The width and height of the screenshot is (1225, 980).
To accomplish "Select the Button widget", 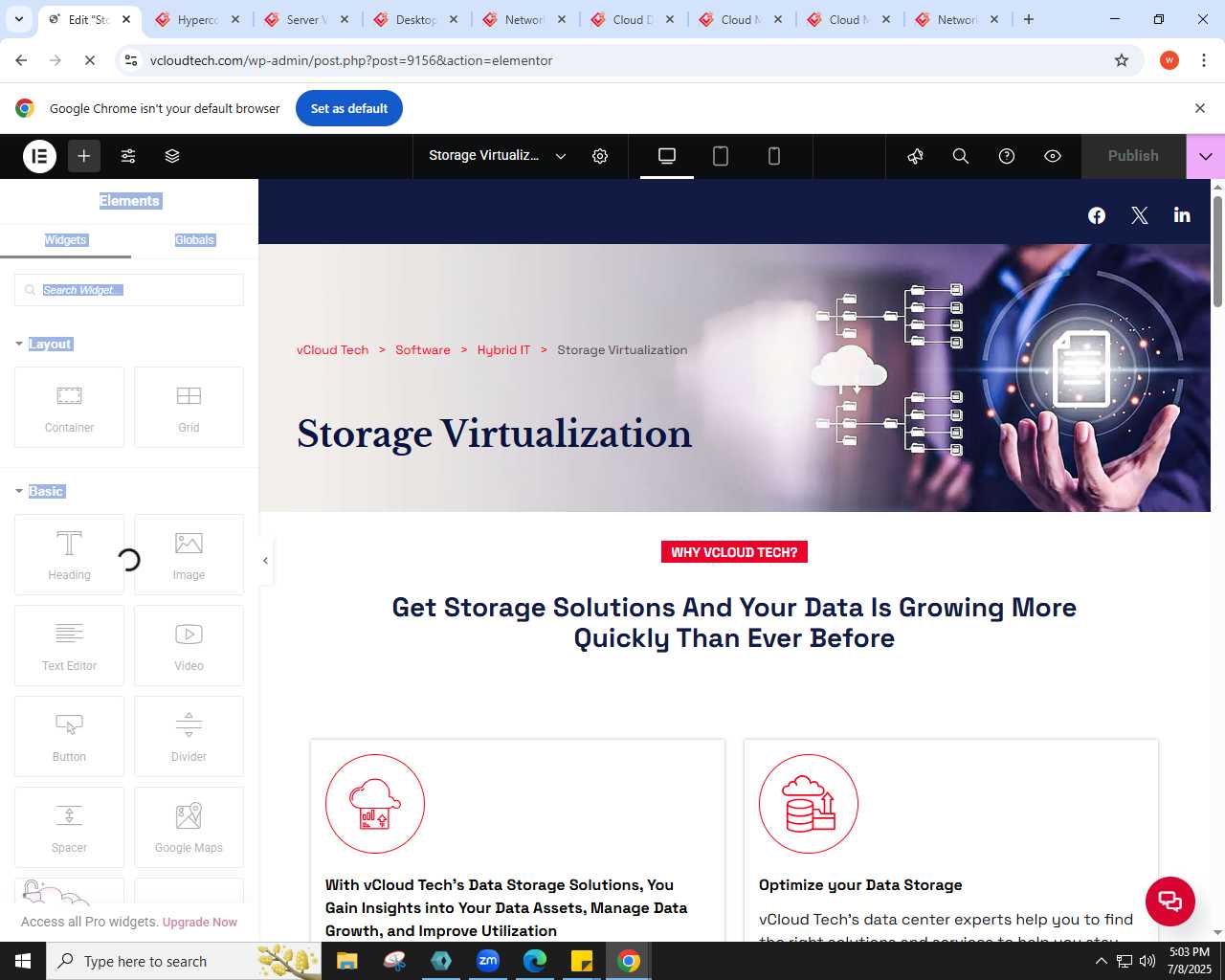I will click(x=69, y=736).
